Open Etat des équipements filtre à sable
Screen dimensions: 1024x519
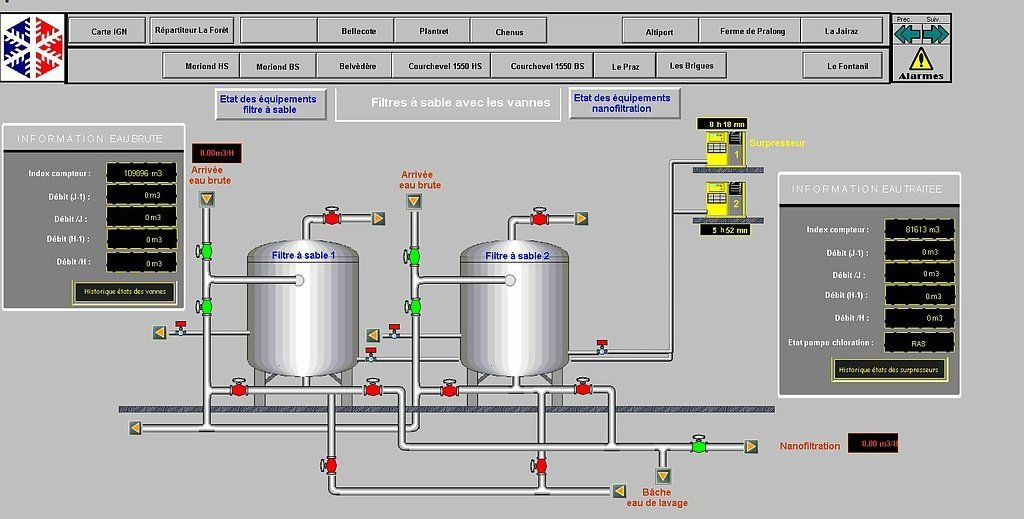270,104
